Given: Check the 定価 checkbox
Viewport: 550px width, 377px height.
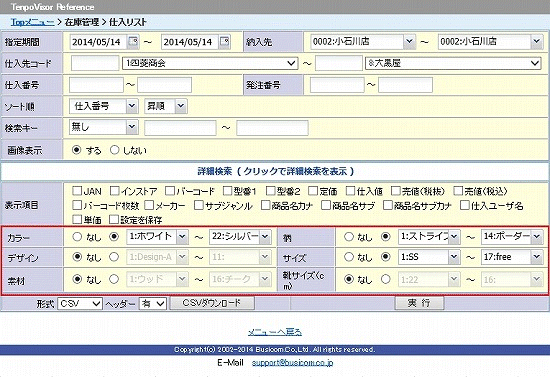Looking at the screenshot, I should (x=313, y=191).
